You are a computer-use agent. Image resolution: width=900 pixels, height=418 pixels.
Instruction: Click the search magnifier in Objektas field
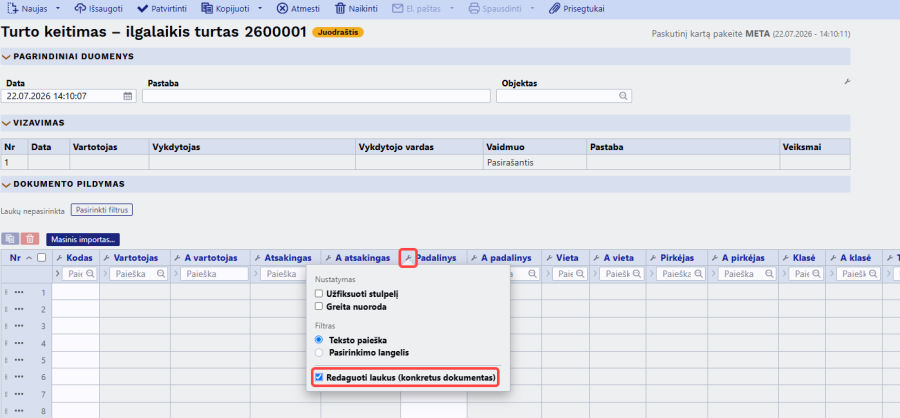(623, 96)
